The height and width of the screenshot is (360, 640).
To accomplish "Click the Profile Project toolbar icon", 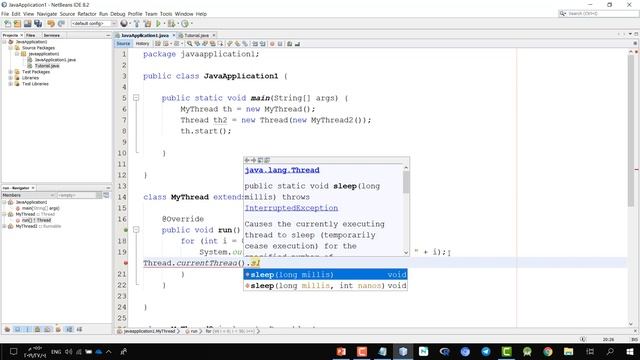I will coord(184,24).
